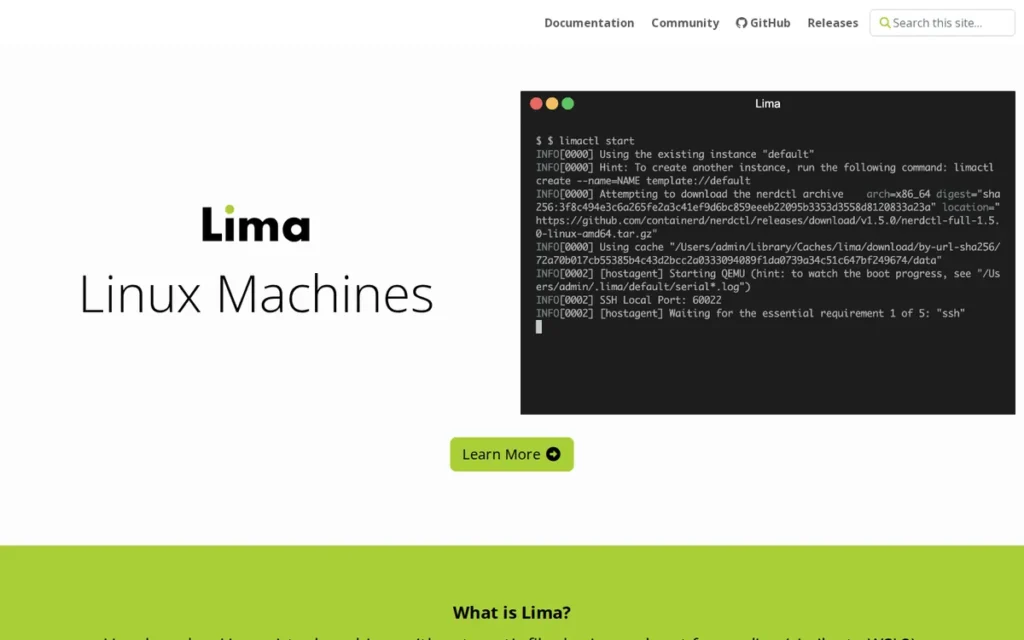Image resolution: width=1024 pixels, height=640 pixels.
Task: Click the 'Linux Machines' heading
Action: point(256,294)
